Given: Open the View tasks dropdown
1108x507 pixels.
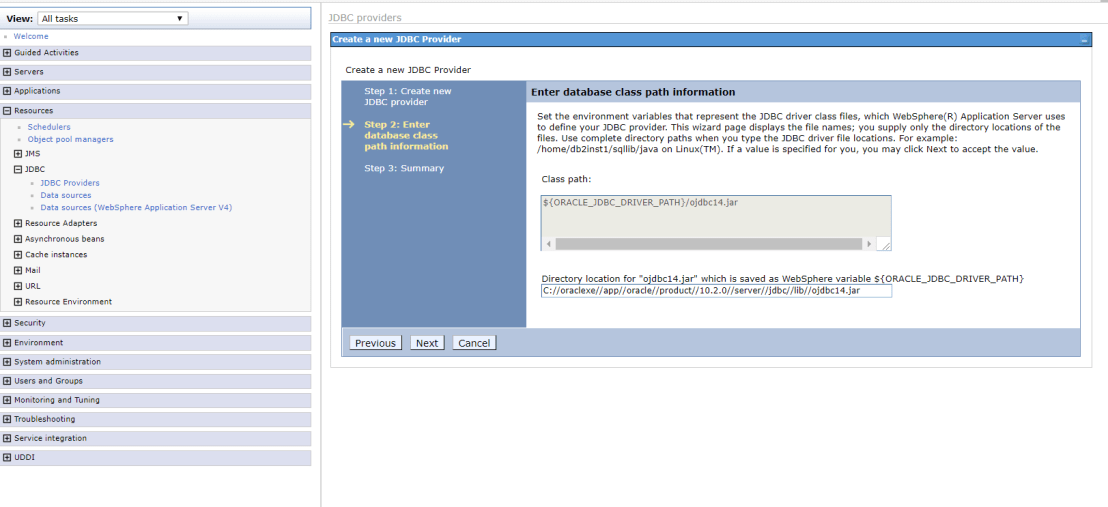Looking at the screenshot, I should click(112, 19).
